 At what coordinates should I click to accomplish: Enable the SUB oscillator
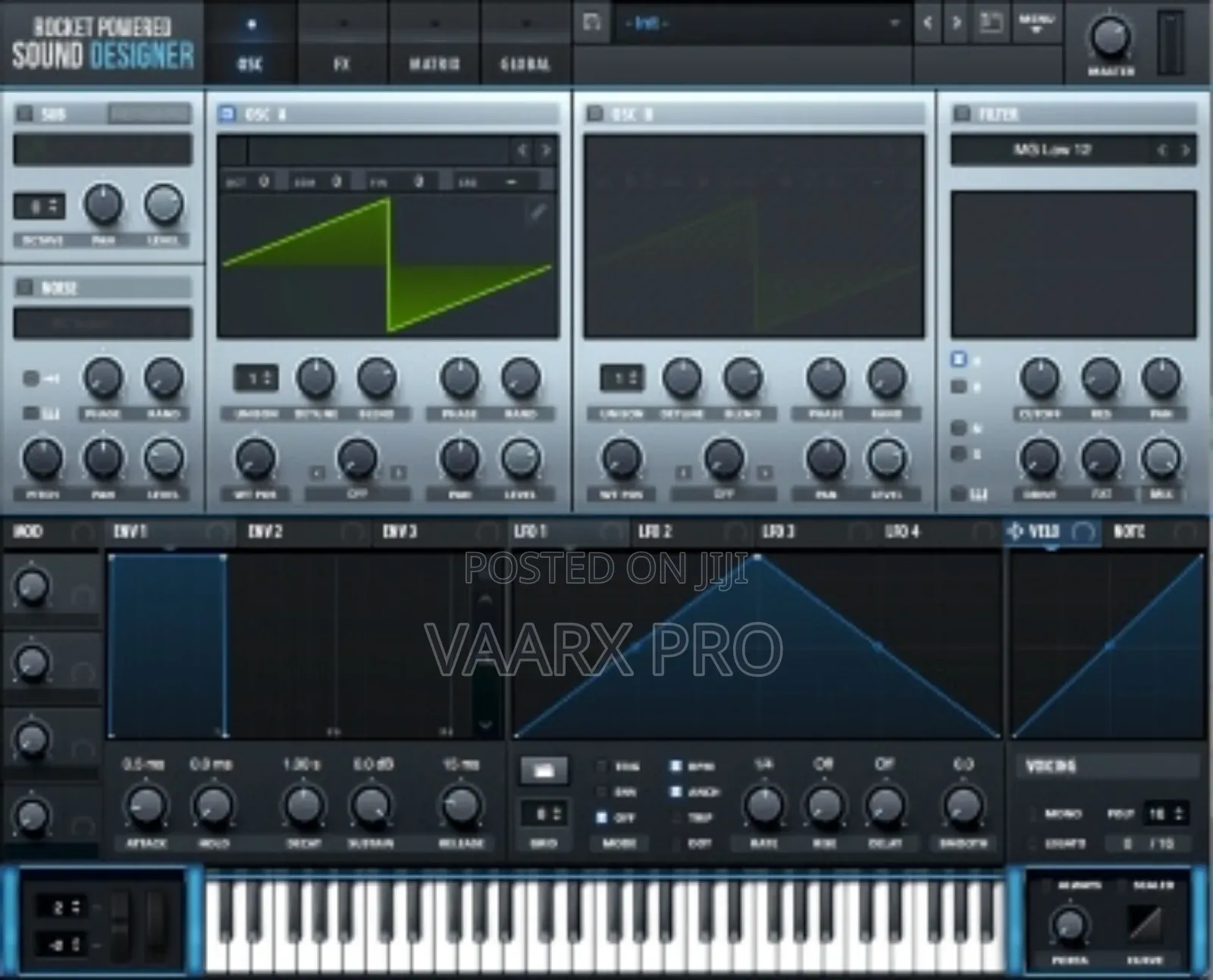[25, 114]
